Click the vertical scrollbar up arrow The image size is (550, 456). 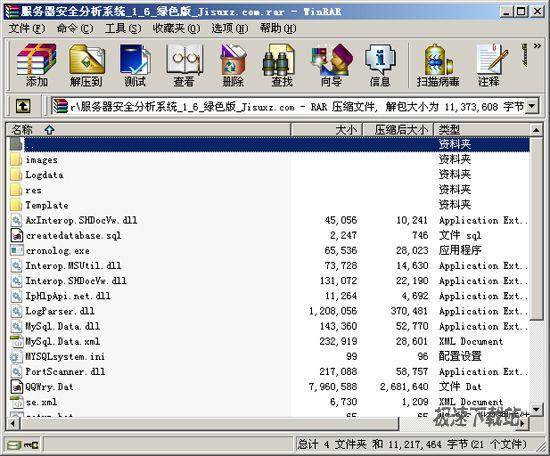(536, 130)
